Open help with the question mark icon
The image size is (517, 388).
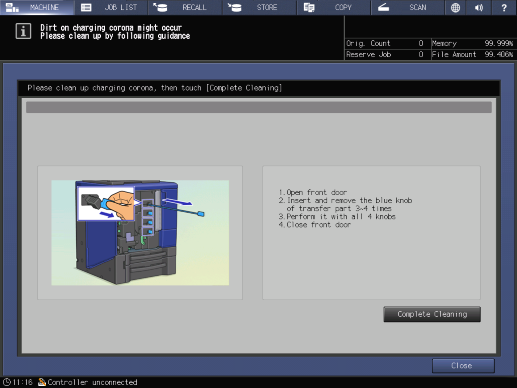pyautogui.click(x=504, y=7)
